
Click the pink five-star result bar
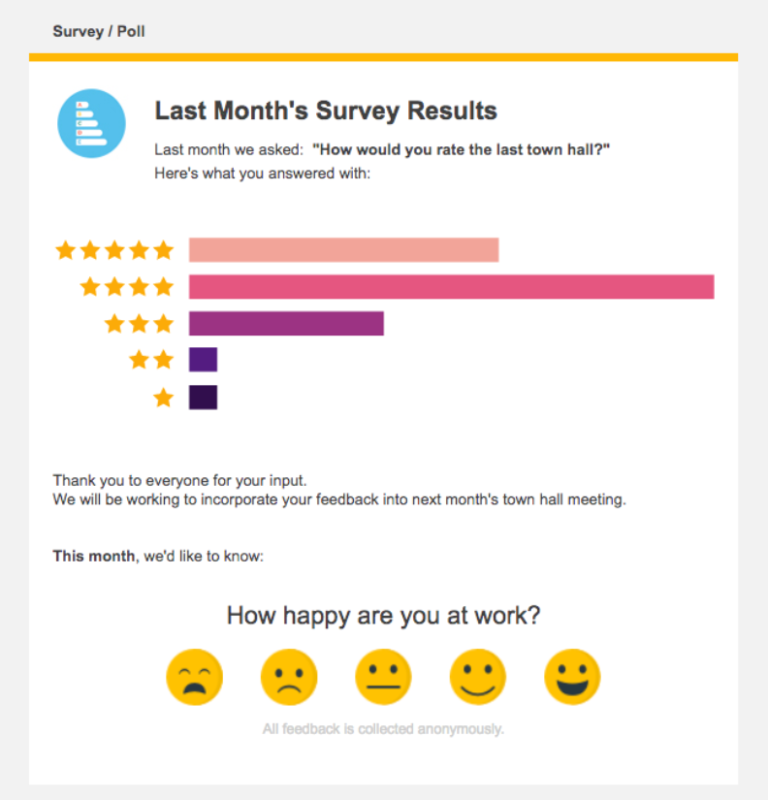(344, 250)
